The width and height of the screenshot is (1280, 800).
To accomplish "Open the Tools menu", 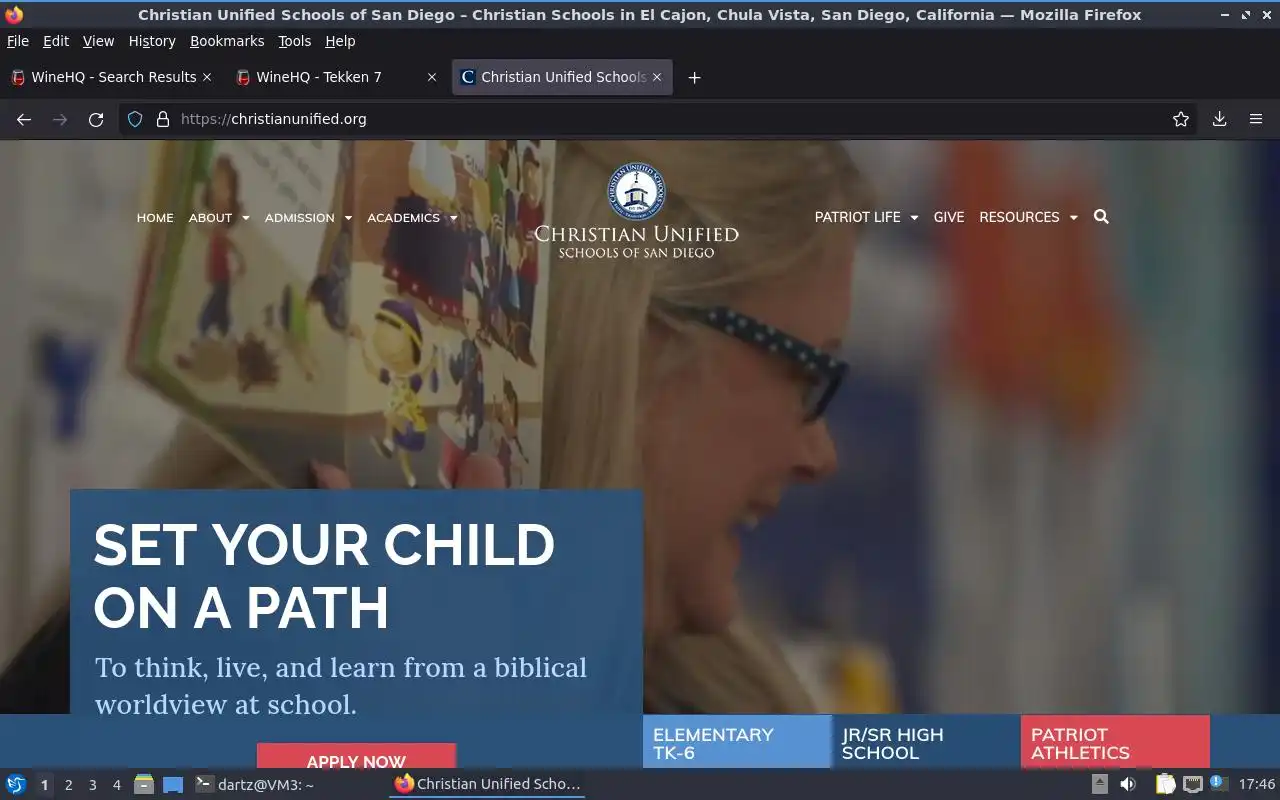I will click(295, 41).
